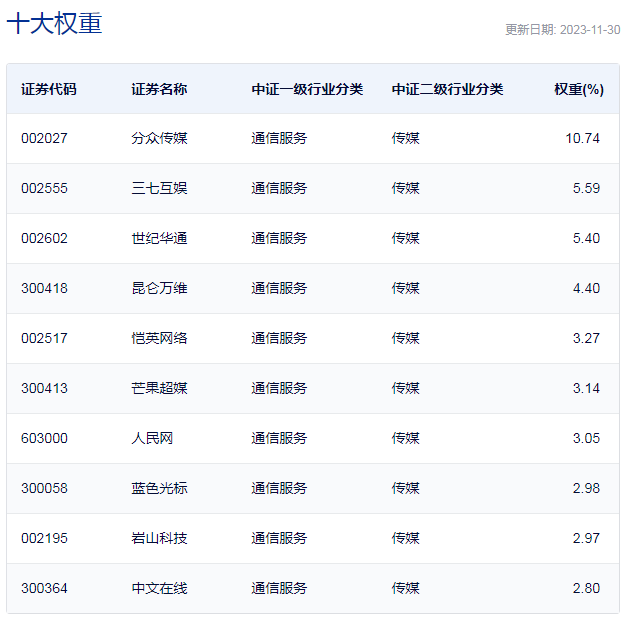628x622 pixels.
Task: Select stock code 002027
Action: pyautogui.click(x=44, y=138)
